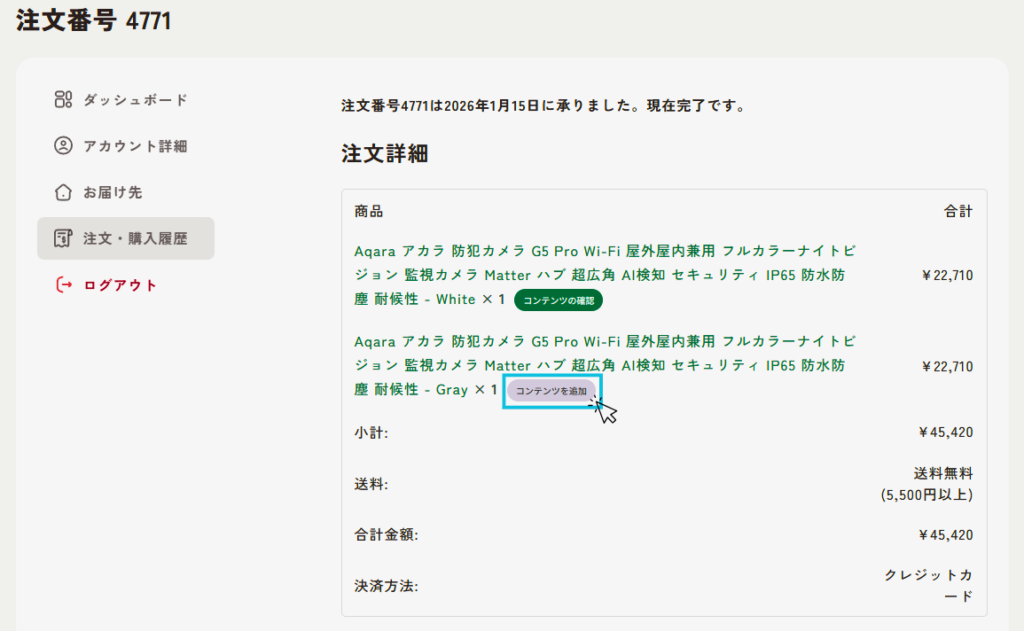
Task: Click the 注文番号 4771 page heading
Action: (x=93, y=21)
